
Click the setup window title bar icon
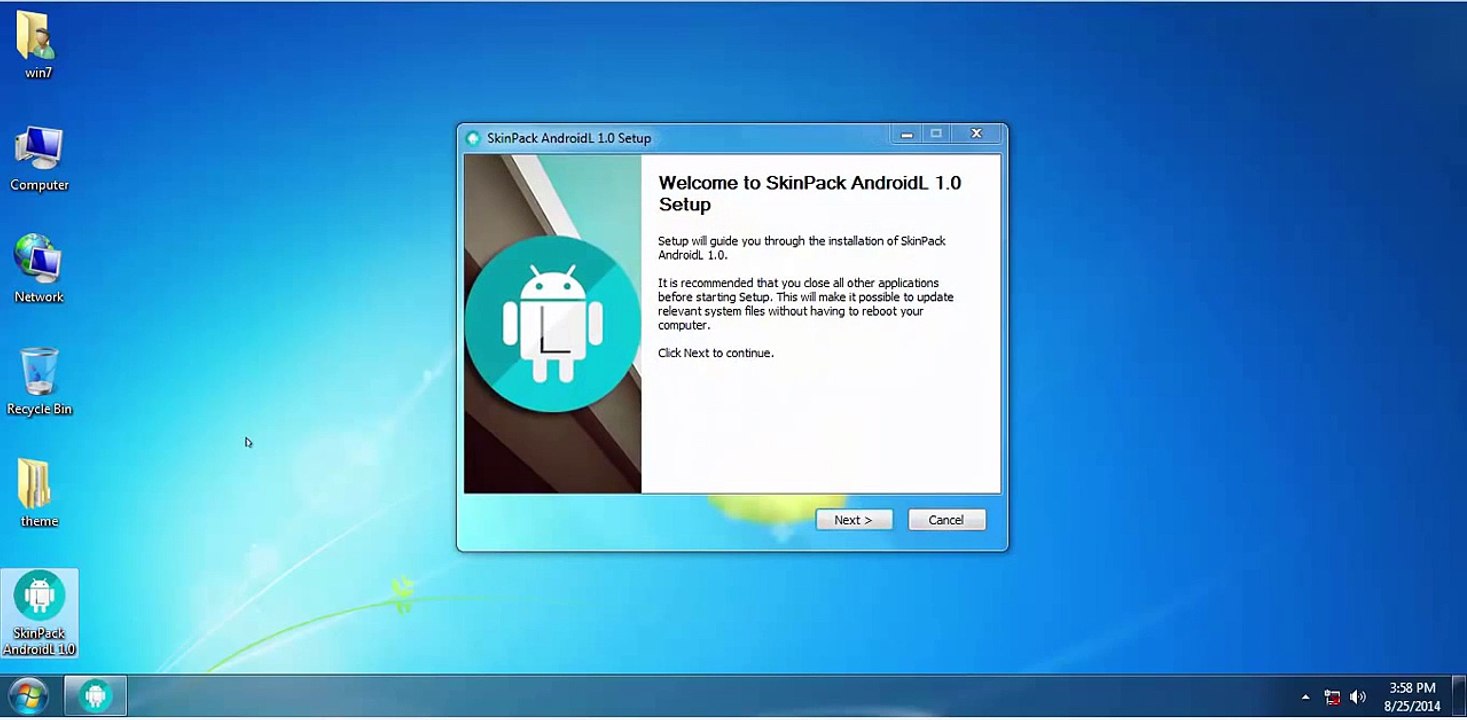[473, 138]
